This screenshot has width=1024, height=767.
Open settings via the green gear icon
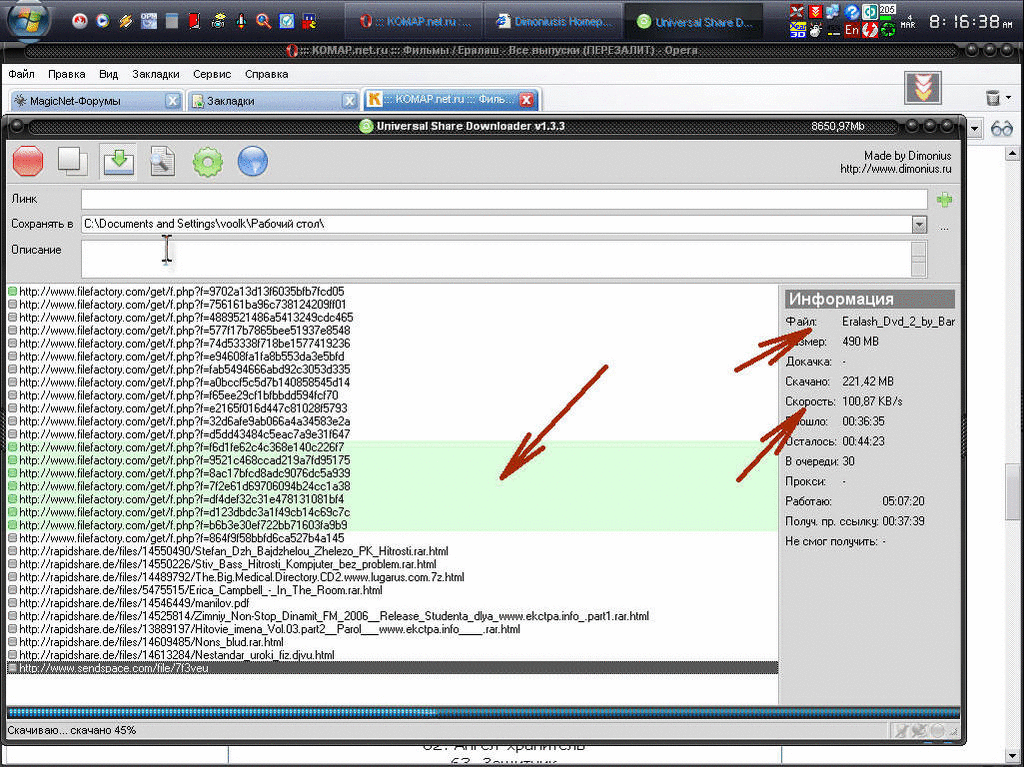pyautogui.click(x=208, y=161)
